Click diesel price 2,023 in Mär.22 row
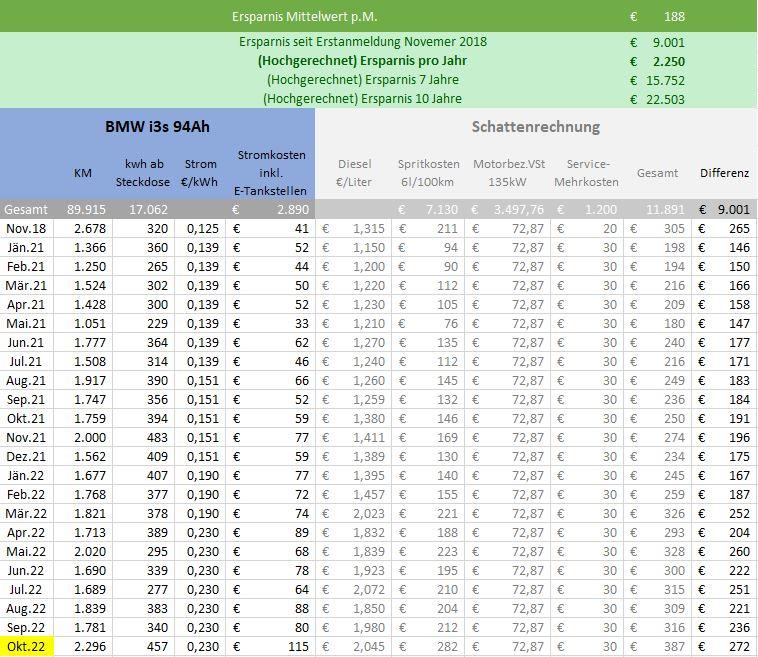The image size is (758, 657). coord(369,513)
